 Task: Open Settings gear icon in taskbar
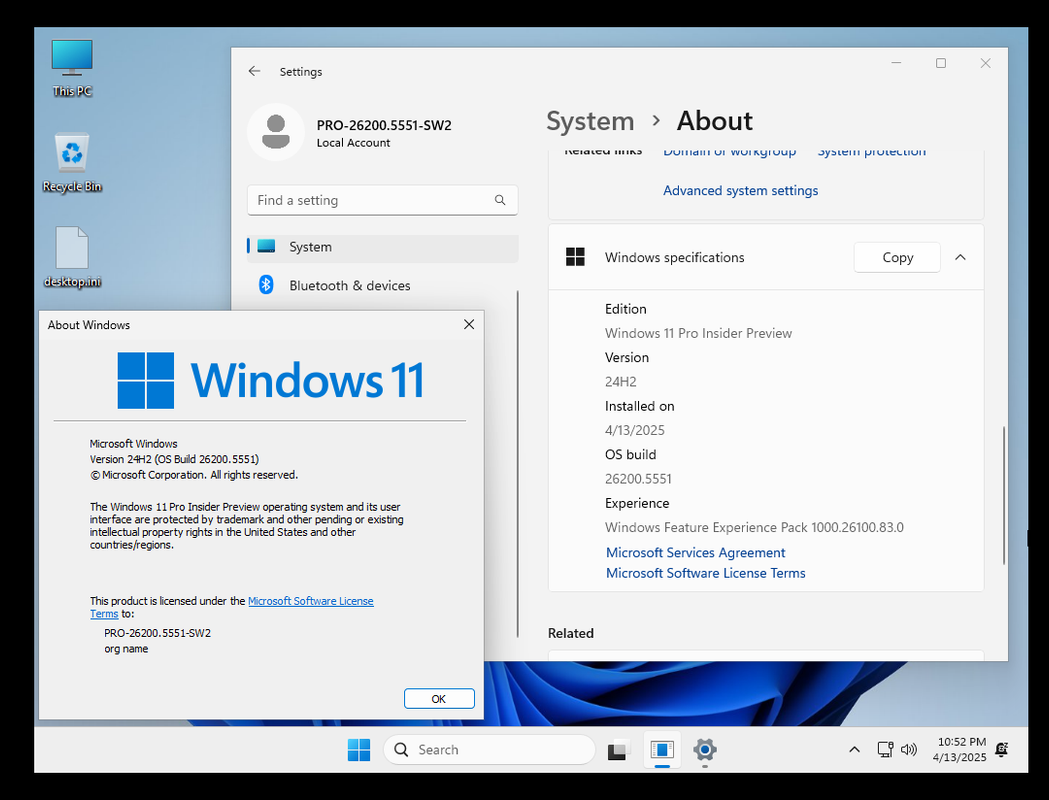tap(704, 750)
